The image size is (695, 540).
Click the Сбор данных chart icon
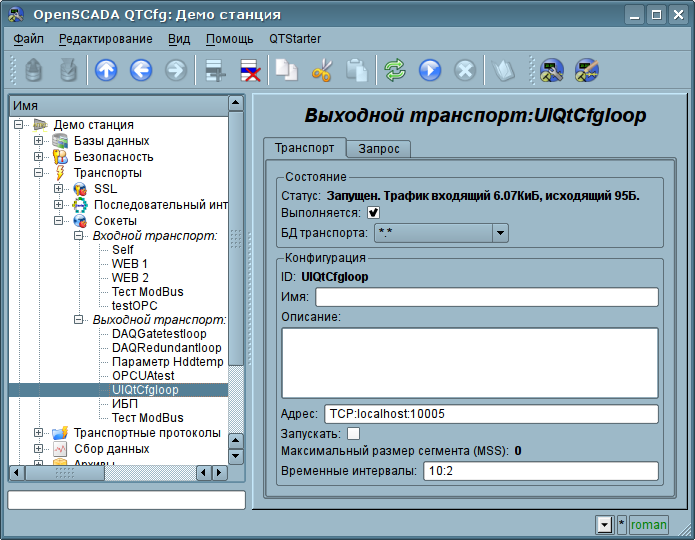tap(60, 449)
